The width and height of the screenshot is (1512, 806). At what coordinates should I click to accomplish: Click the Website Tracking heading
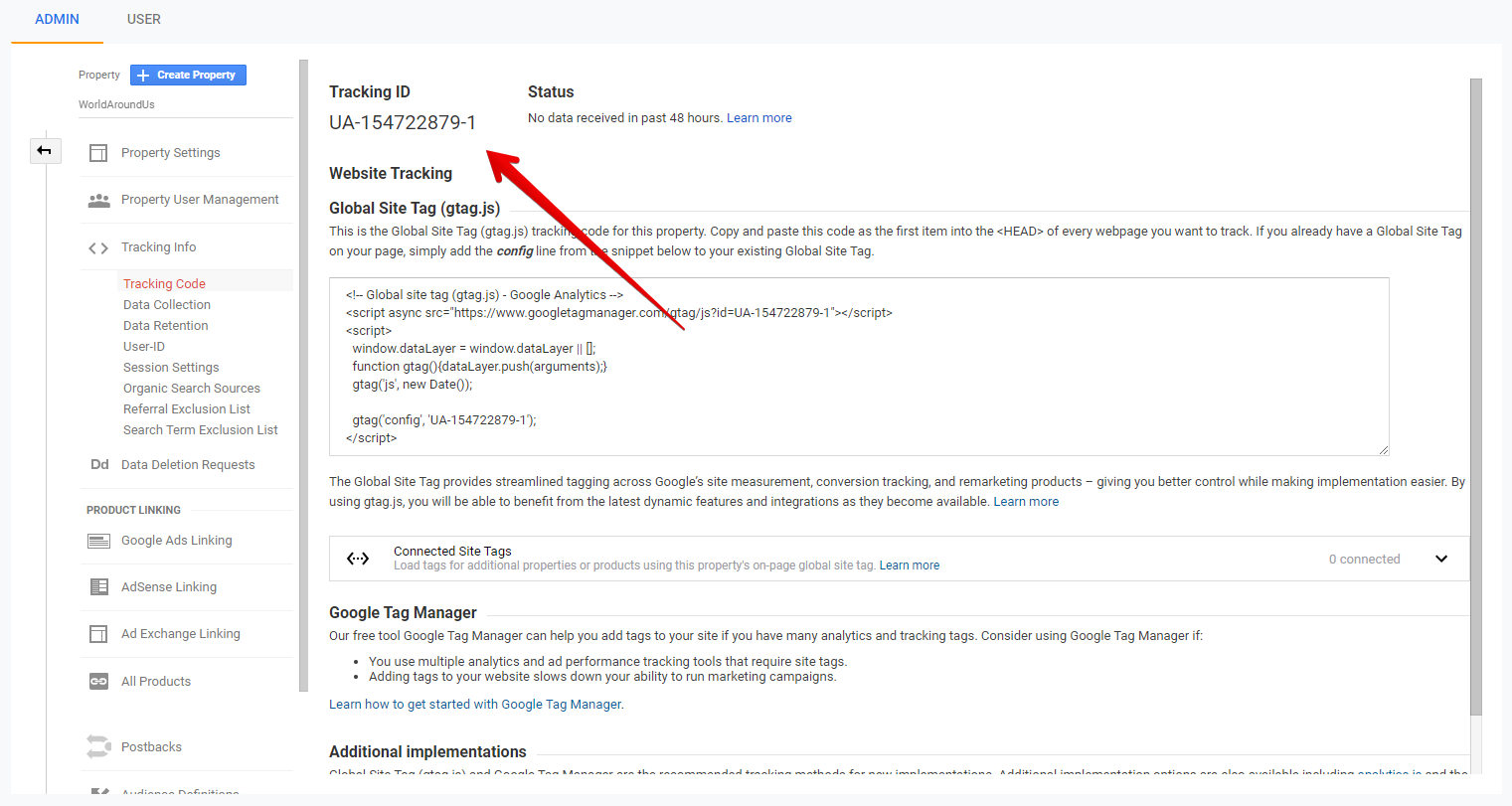[391, 174]
